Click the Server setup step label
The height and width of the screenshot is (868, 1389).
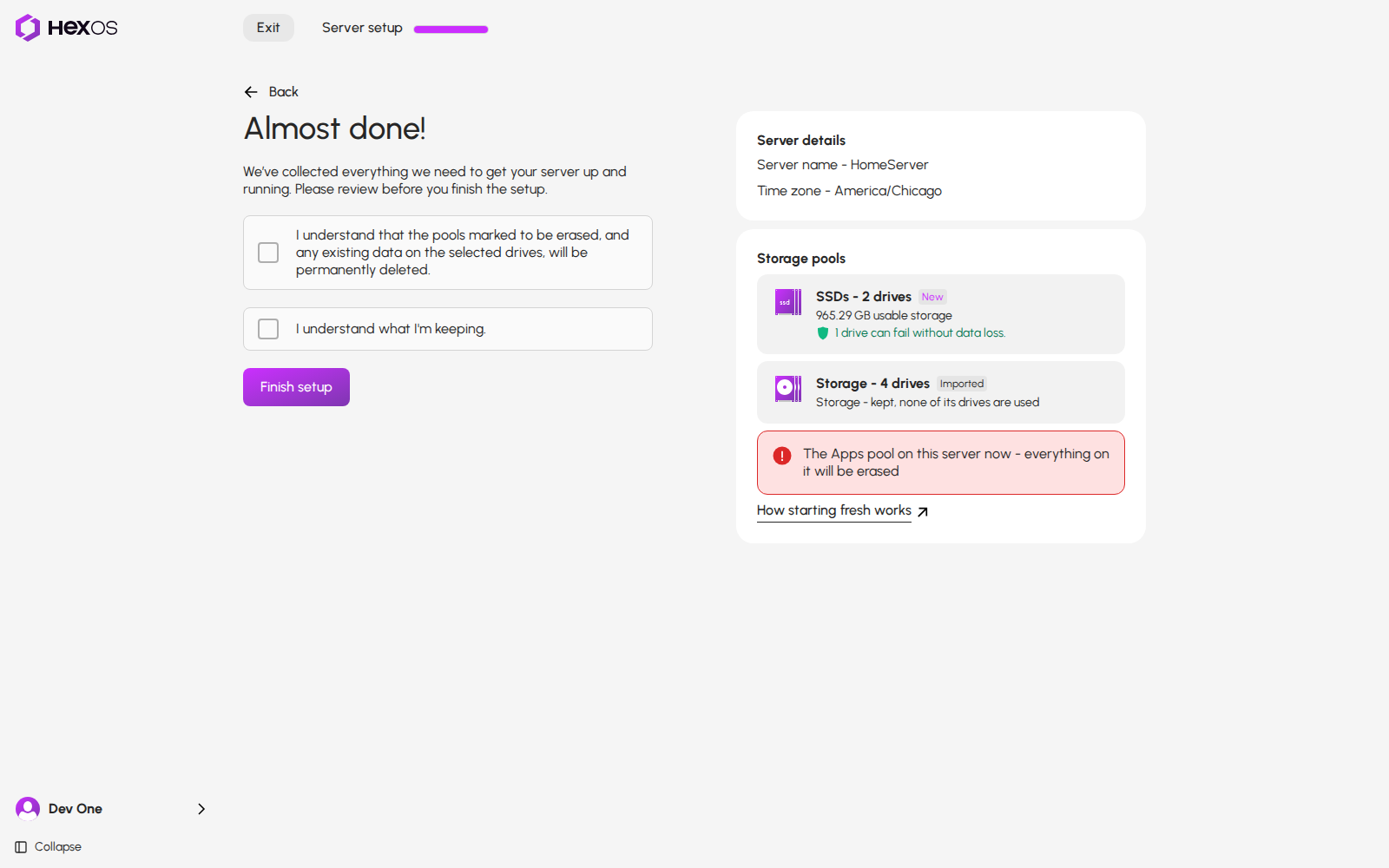362,28
